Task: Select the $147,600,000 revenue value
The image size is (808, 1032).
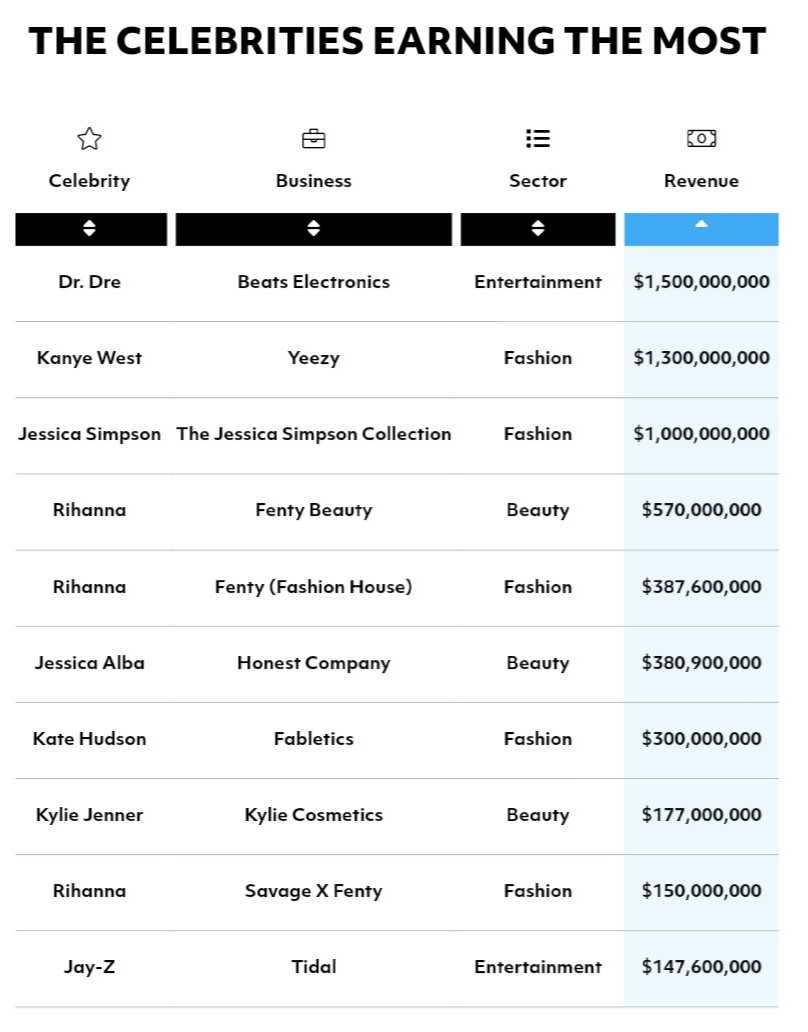Action: [x=701, y=967]
